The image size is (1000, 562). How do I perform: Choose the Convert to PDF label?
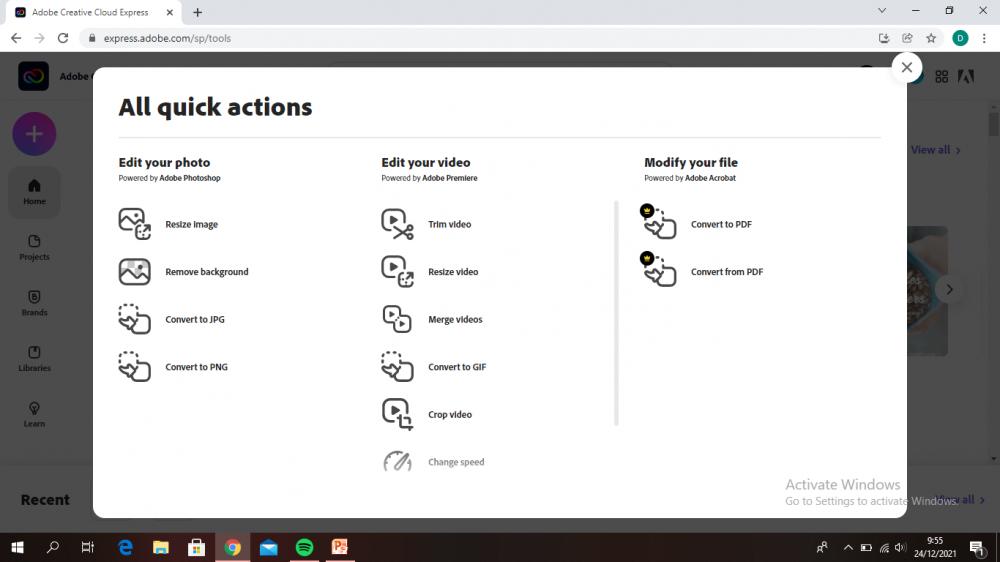point(721,224)
